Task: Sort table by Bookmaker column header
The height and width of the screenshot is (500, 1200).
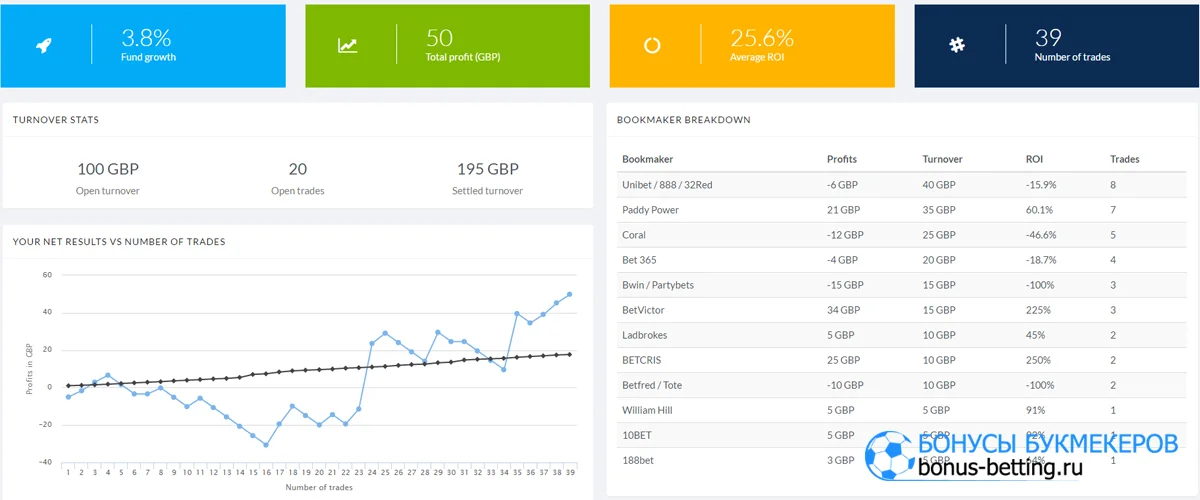Action: pyautogui.click(x=647, y=159)
